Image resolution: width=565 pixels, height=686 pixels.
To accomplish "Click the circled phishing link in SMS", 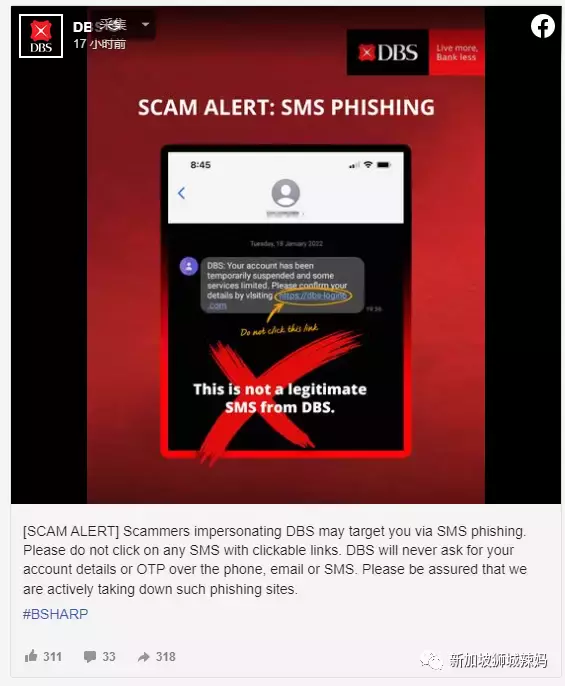I will pos(313,296).
